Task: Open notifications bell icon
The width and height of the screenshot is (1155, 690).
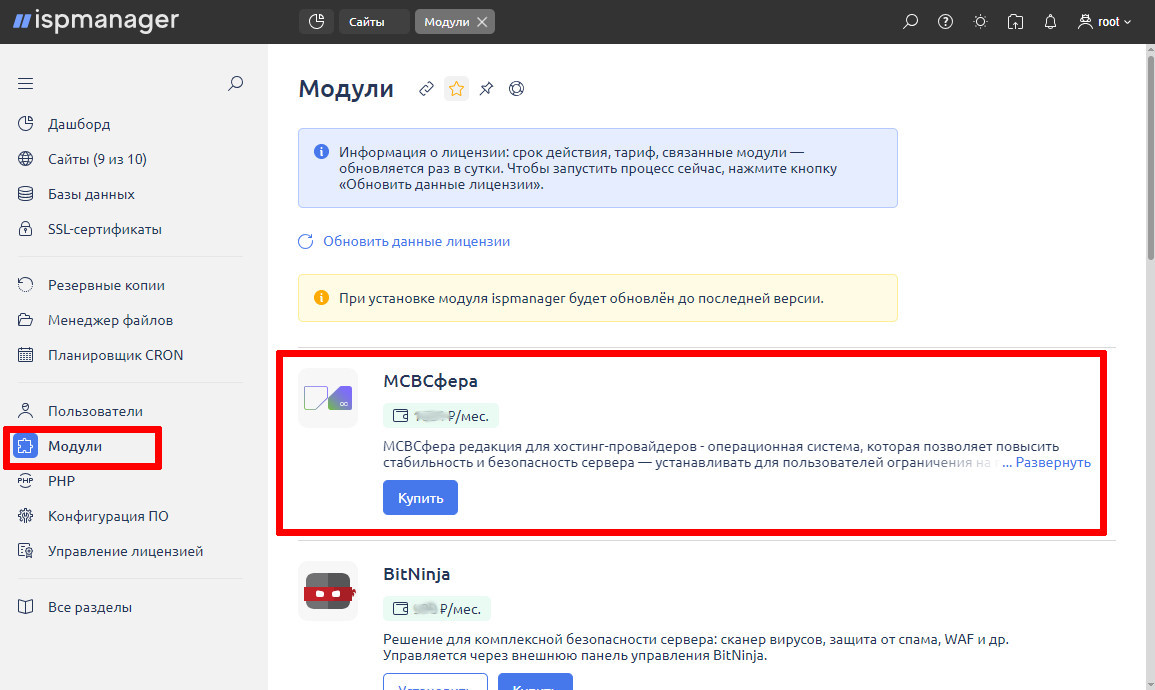Action: tap(1050, 21)
